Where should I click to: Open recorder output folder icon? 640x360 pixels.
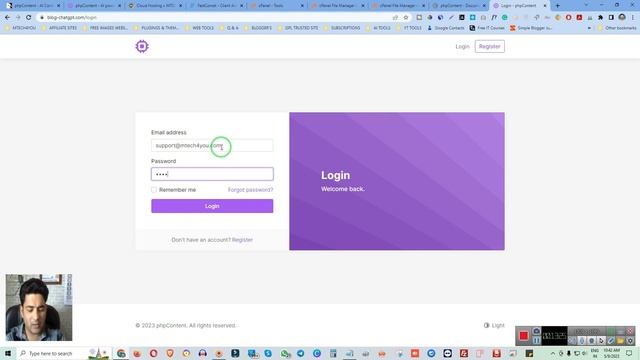coord(620,340)
